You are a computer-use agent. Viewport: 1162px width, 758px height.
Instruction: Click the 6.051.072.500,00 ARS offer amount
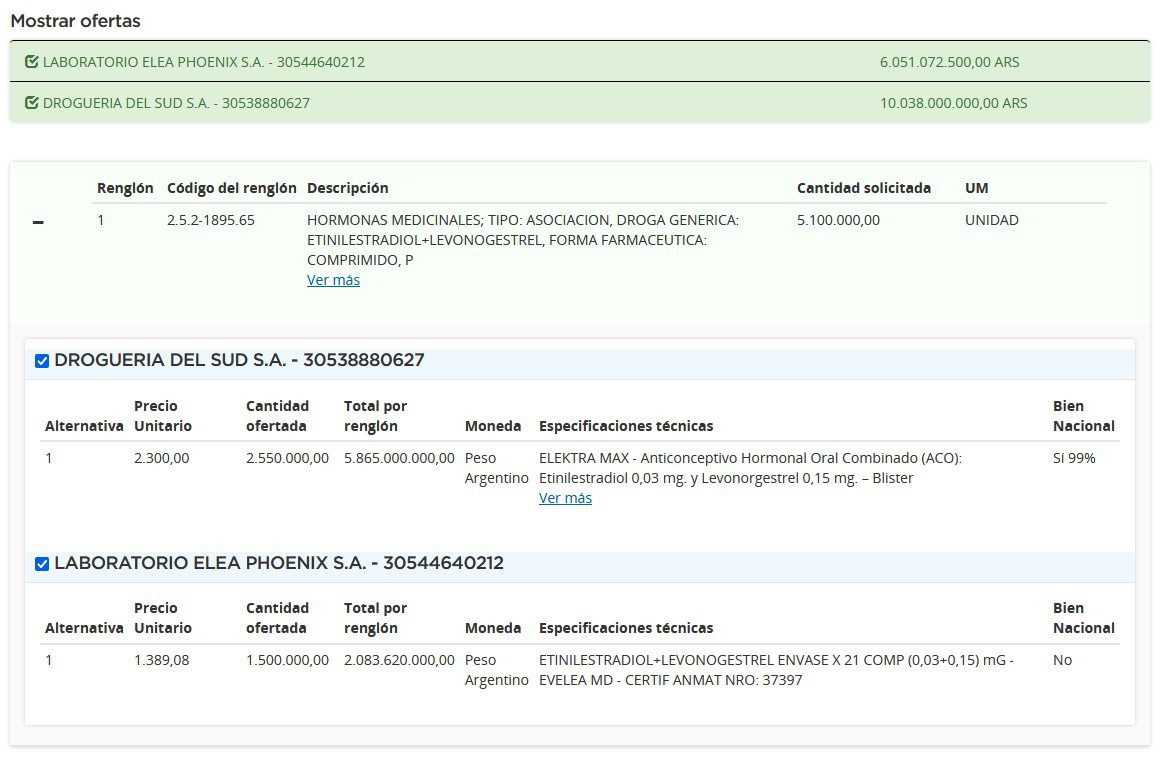949,62
